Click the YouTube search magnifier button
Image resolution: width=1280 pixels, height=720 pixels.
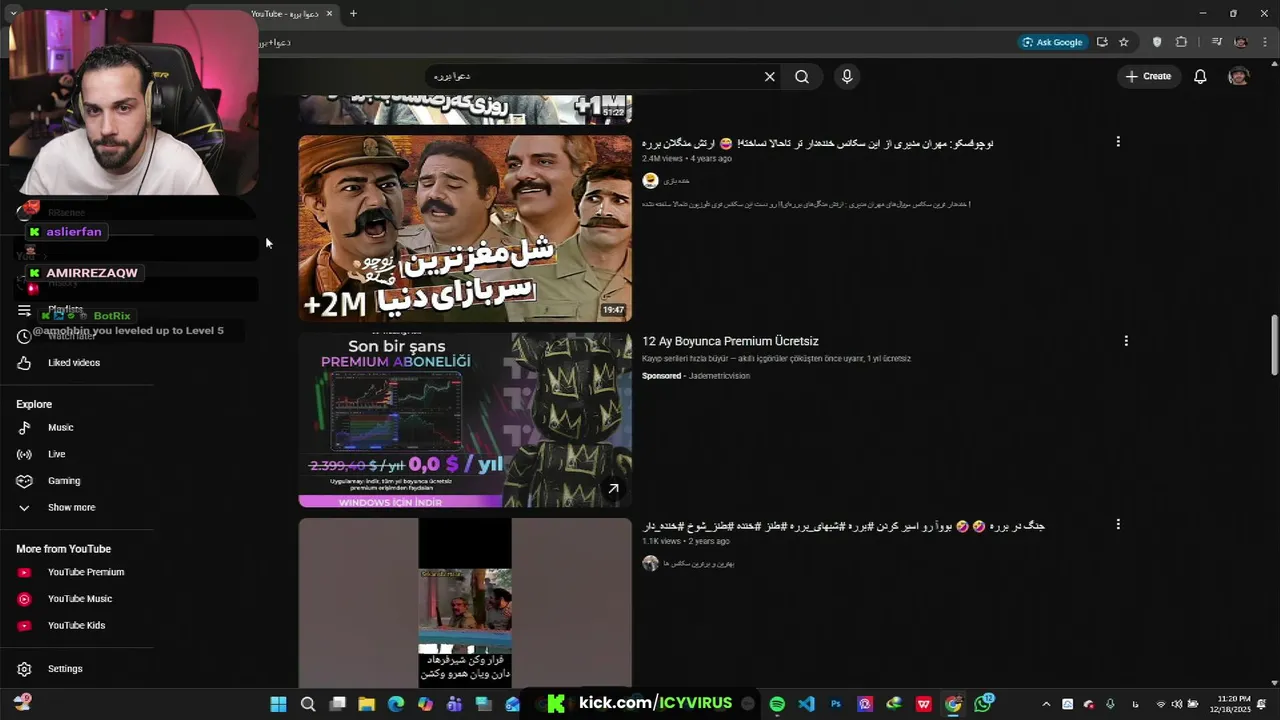(x=802, y=76)
